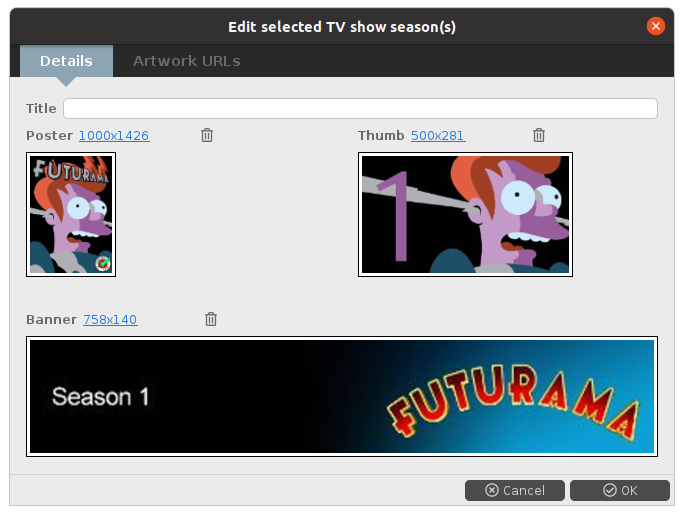
Task: Confirm changes with the OK button
Action: click(x=620, y=491)
